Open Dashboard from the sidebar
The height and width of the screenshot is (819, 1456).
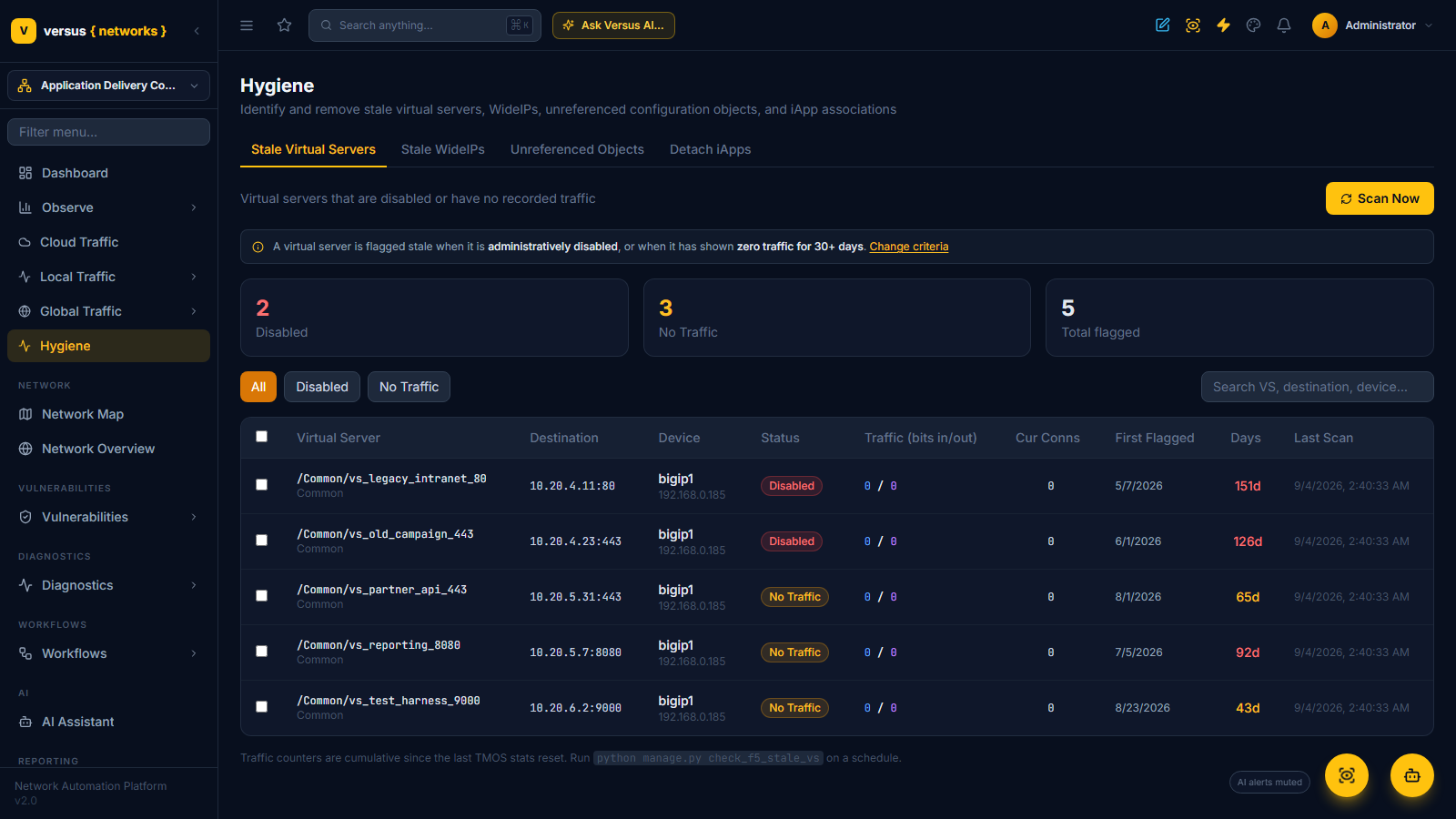tap(108, 173)
